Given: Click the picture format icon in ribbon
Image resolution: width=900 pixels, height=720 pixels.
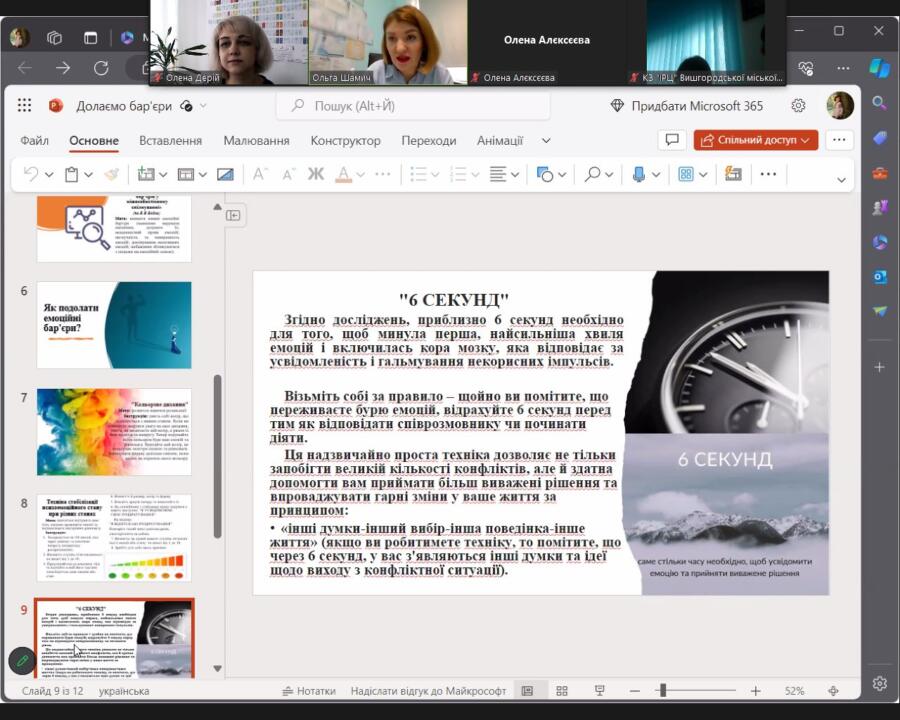Looking at the screenshot, I should (225, 174).
